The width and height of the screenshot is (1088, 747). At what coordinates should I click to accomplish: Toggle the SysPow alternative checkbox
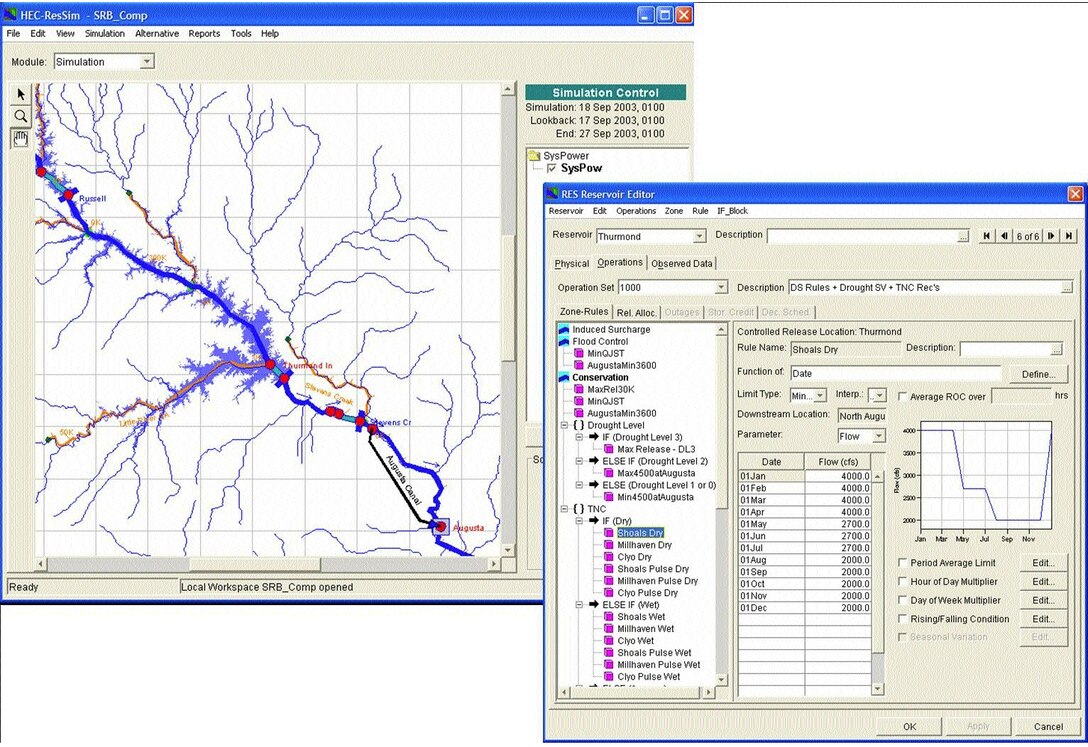[x=552, y=169]
